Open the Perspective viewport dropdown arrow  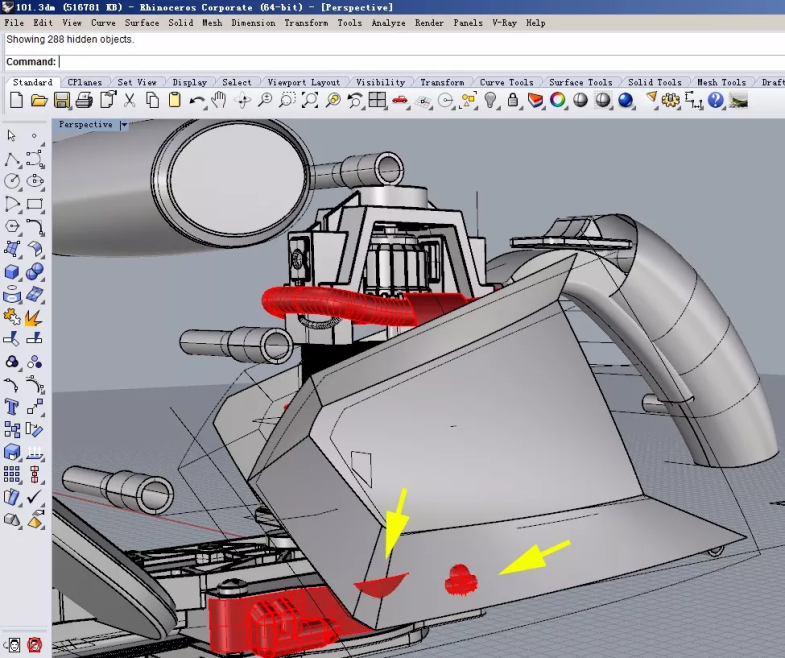124,125
